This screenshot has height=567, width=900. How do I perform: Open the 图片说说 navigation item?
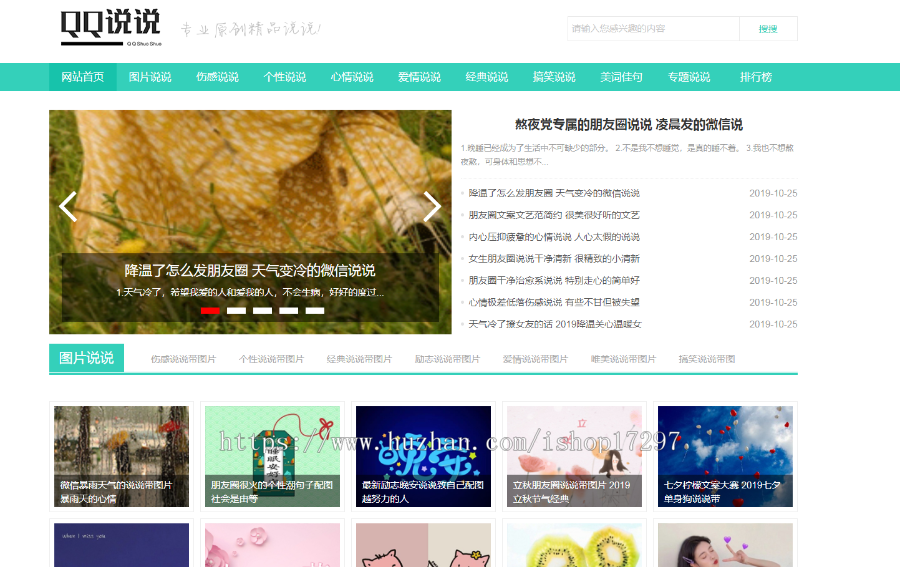coord(150,77)
